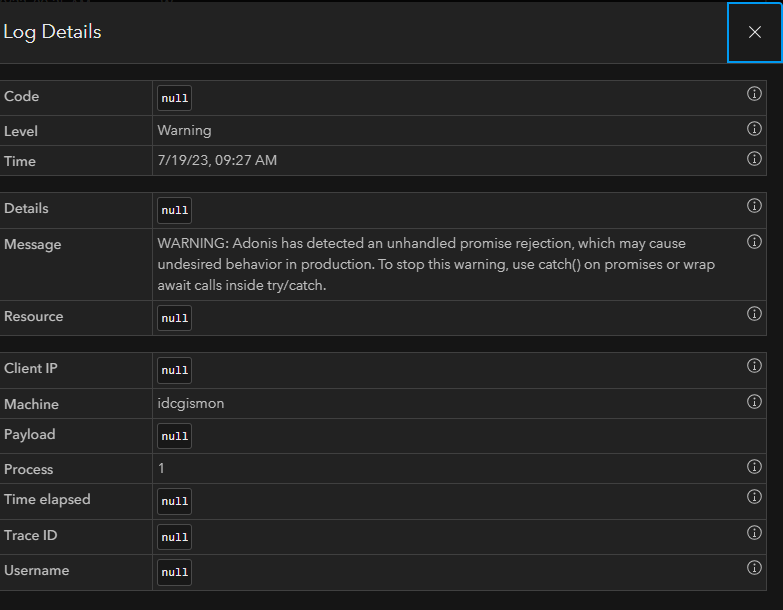Click the Details row info icon

click(754, 206)
